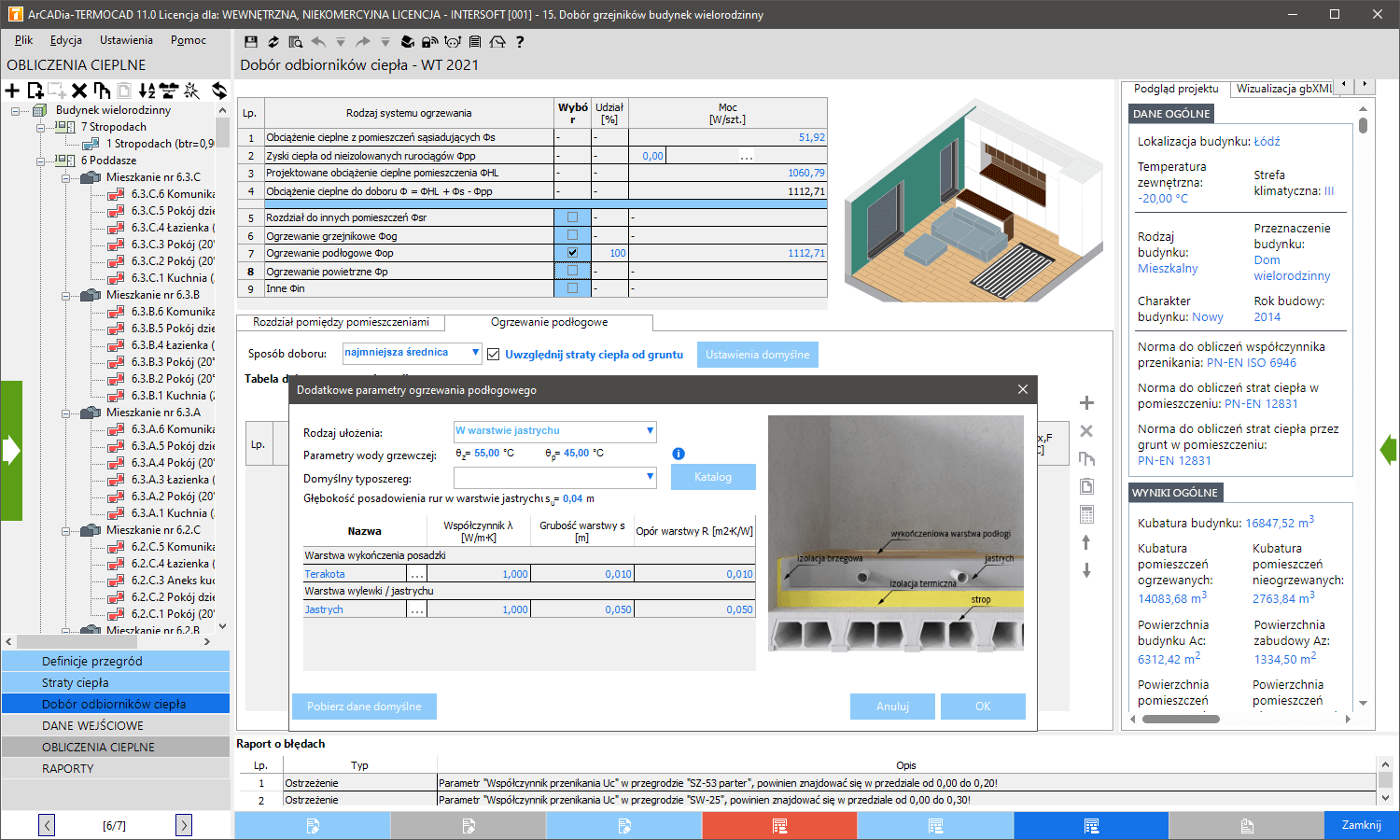The width and height of the screenshot is (1400, 840).
Task: Move row up with gray up arrow
Action: [1086, 542]
